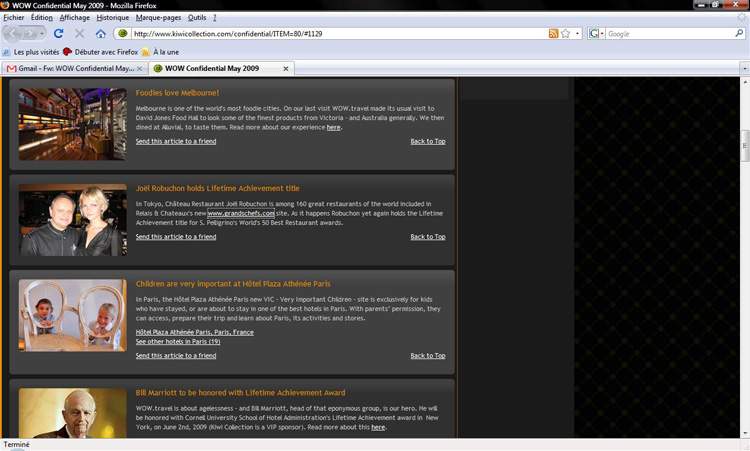Click the Foodies love Melbourne! heading
The height and width of the screenshot is (451, 750).
(177, 93)
